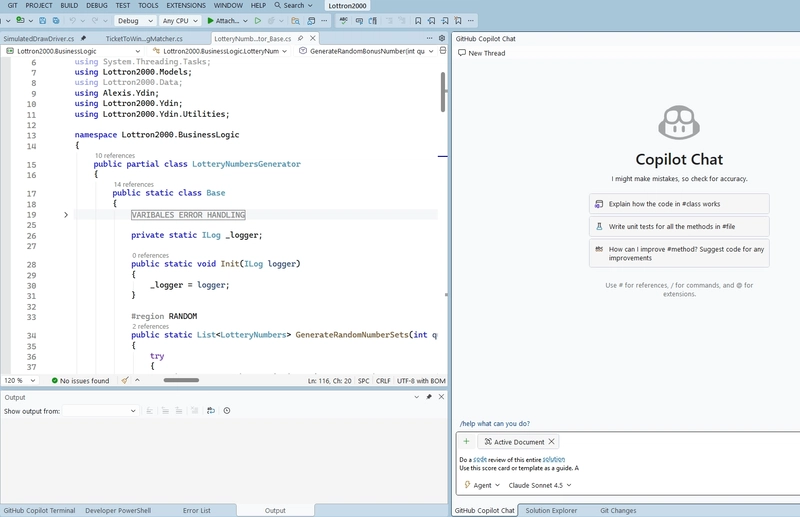Image resolution: width=800 pixels, height=517 pixels.
Task: Remove the Active Document attachment chip
Action: [x=551, y=441]
